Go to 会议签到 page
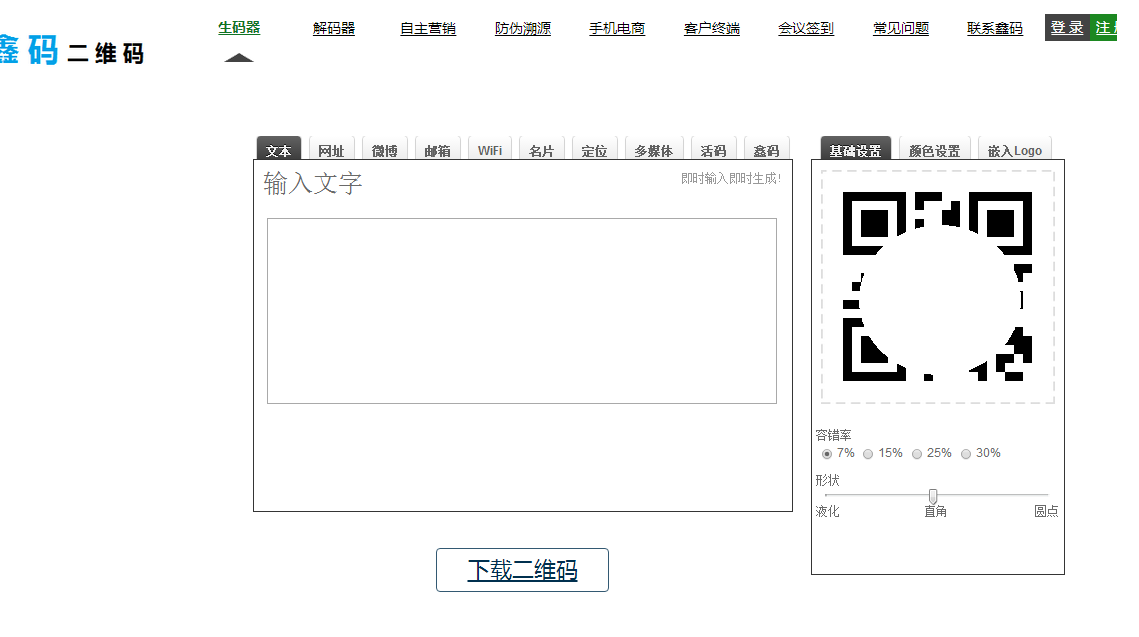This screenshot has width=1139, height=637. pyautogui.click(x=806, y=28)
